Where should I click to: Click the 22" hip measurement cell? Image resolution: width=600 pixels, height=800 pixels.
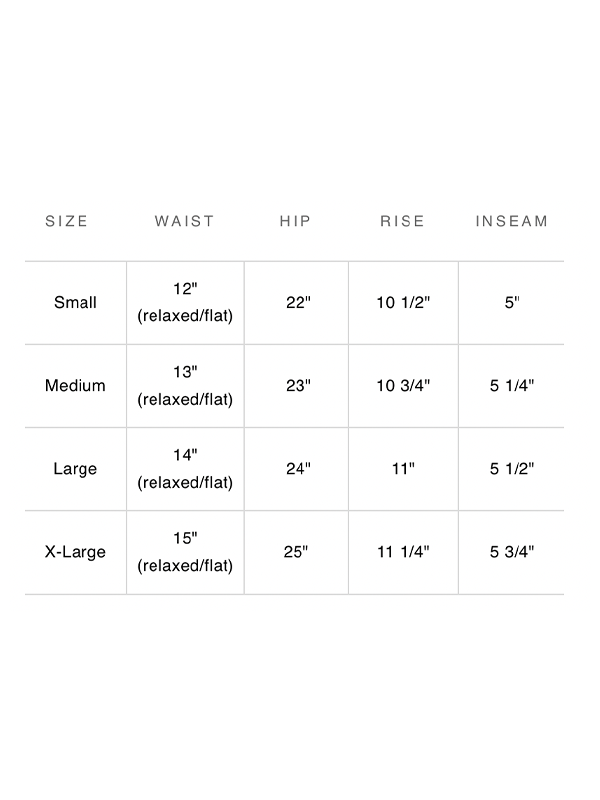(x=298, y=303)
